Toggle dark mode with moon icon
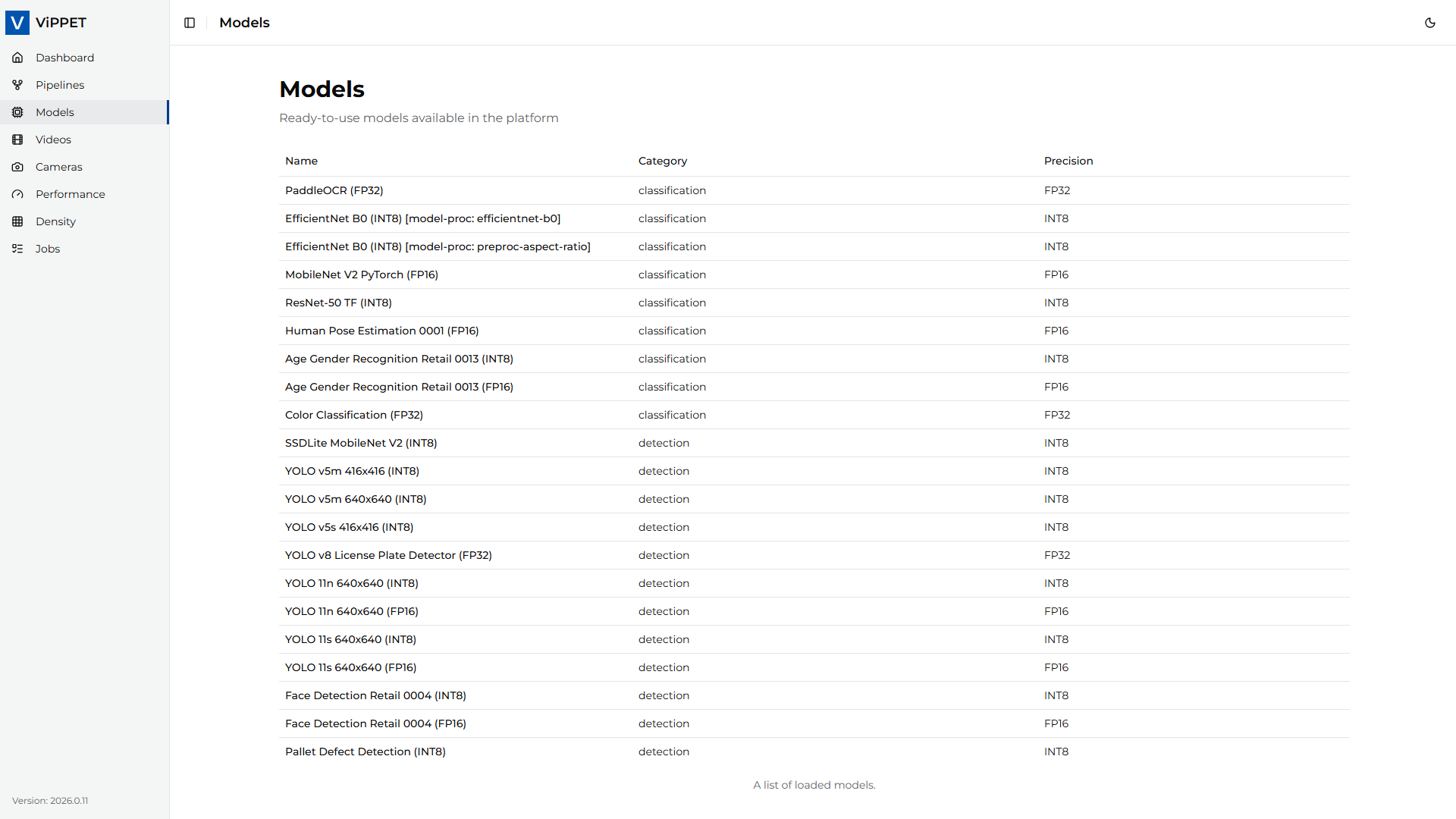 pos(1430,23)
